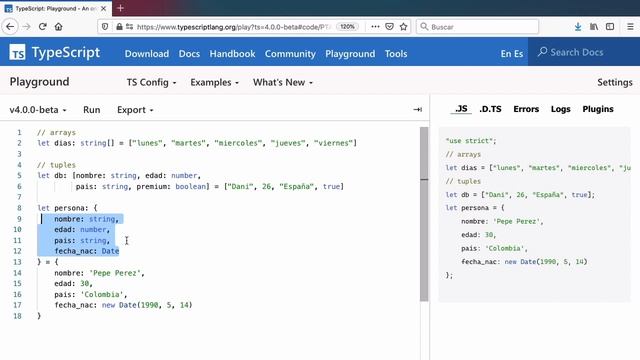The width and height of the screenshot is (640, 360).
Task: Close the TypeScript Playground browser tab
Action: 104,8
